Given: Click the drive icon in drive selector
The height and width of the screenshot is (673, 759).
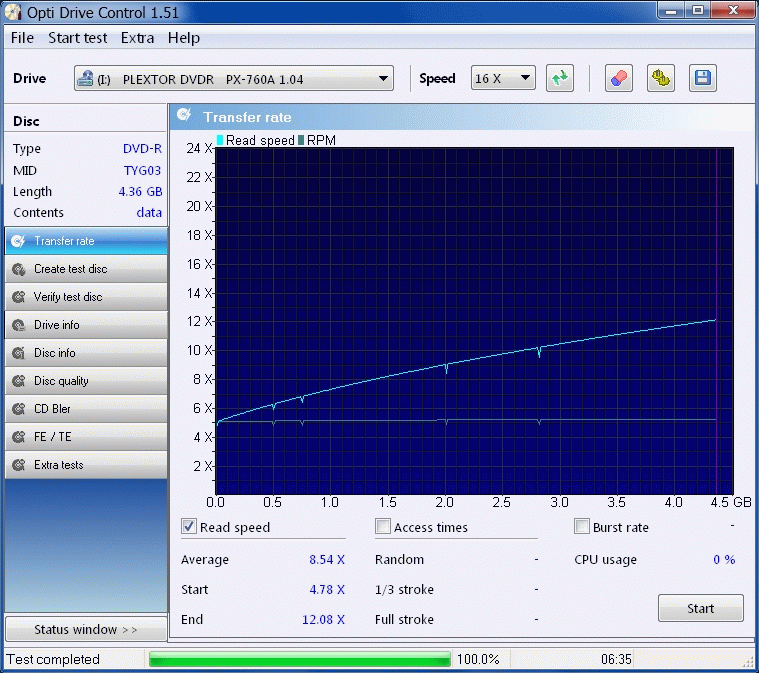Looking at the screenshot, I should point(85,78).
